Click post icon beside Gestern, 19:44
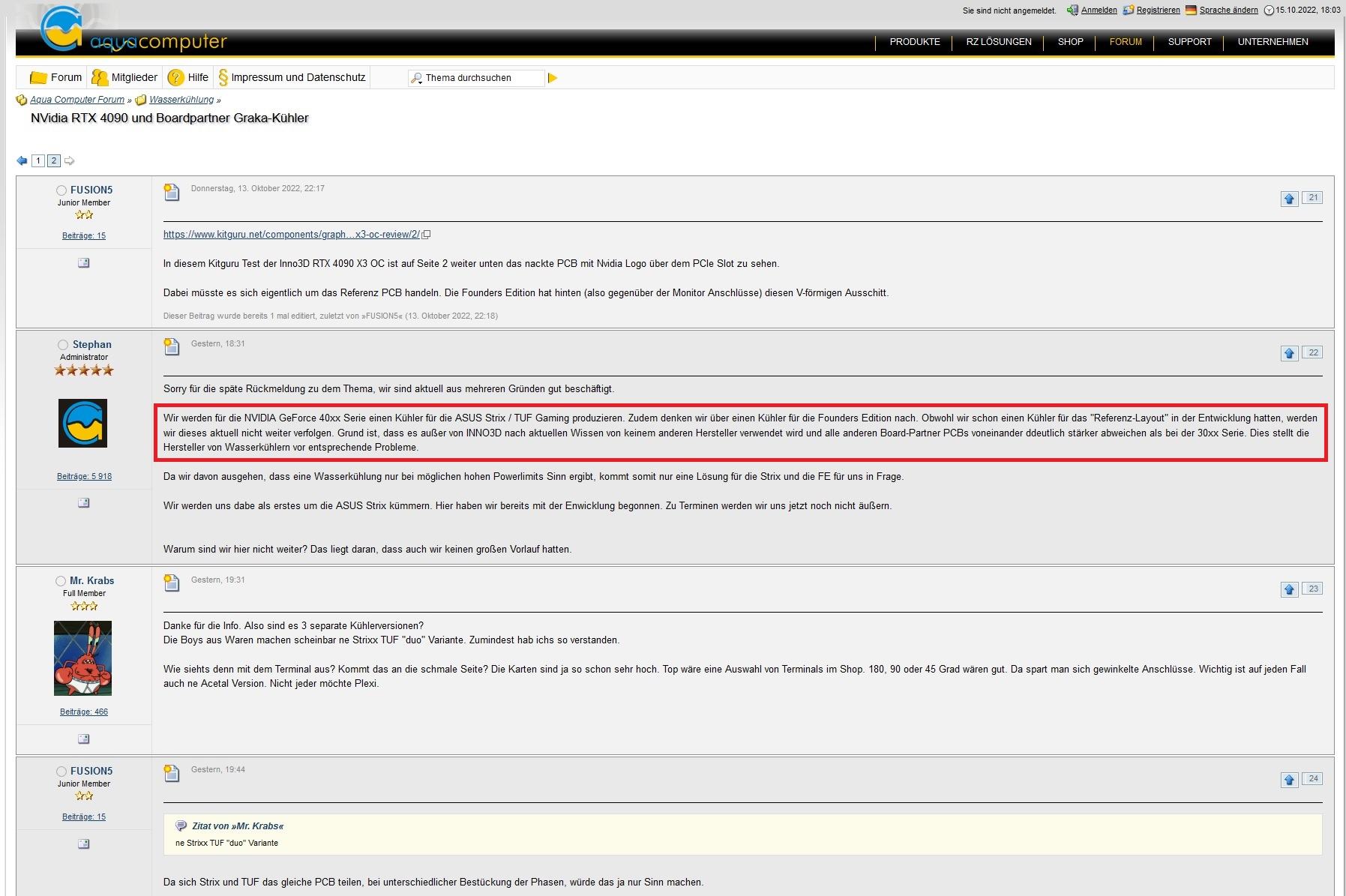The width and height of the screenshot is (1346, 896). point(172,773)
